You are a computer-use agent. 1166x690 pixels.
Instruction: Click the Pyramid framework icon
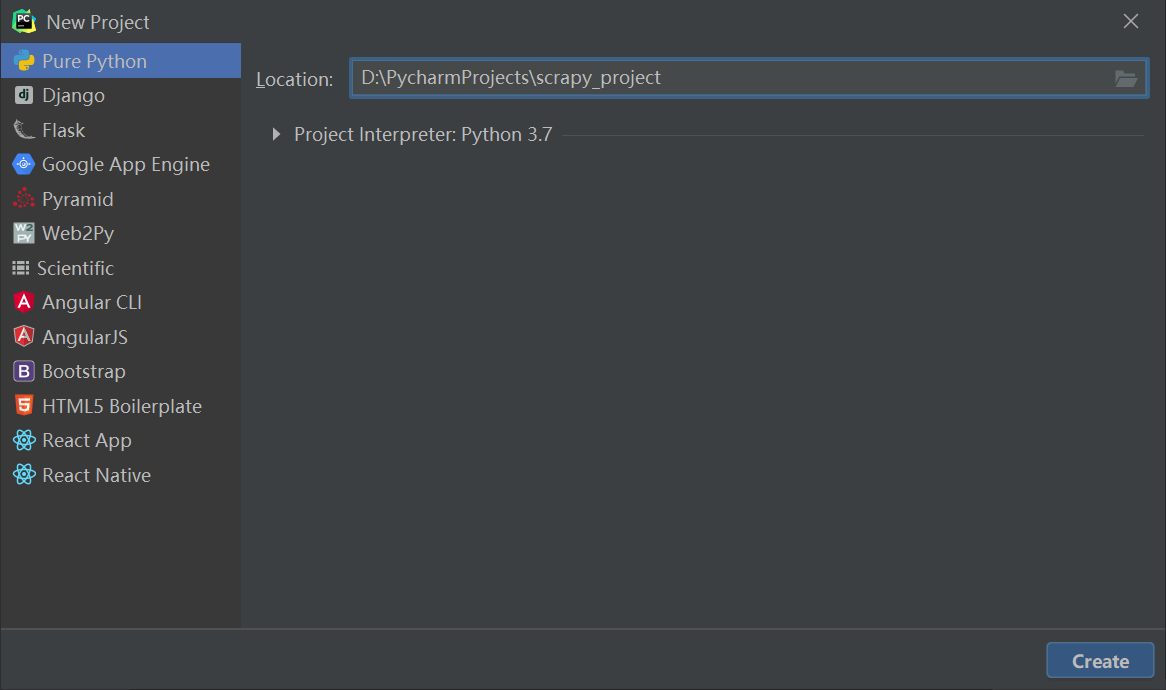[x=24, y=199]
